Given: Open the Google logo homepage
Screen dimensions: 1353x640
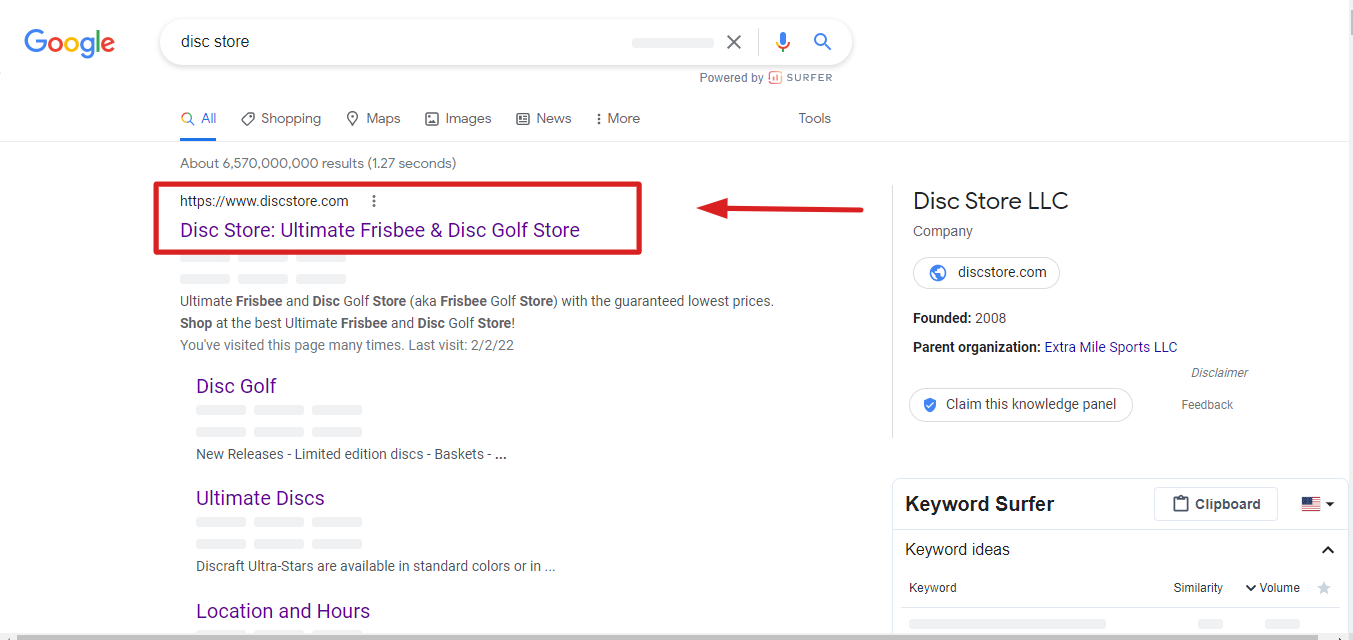Looking at the screenshot, I should click(x=70, y=43).
